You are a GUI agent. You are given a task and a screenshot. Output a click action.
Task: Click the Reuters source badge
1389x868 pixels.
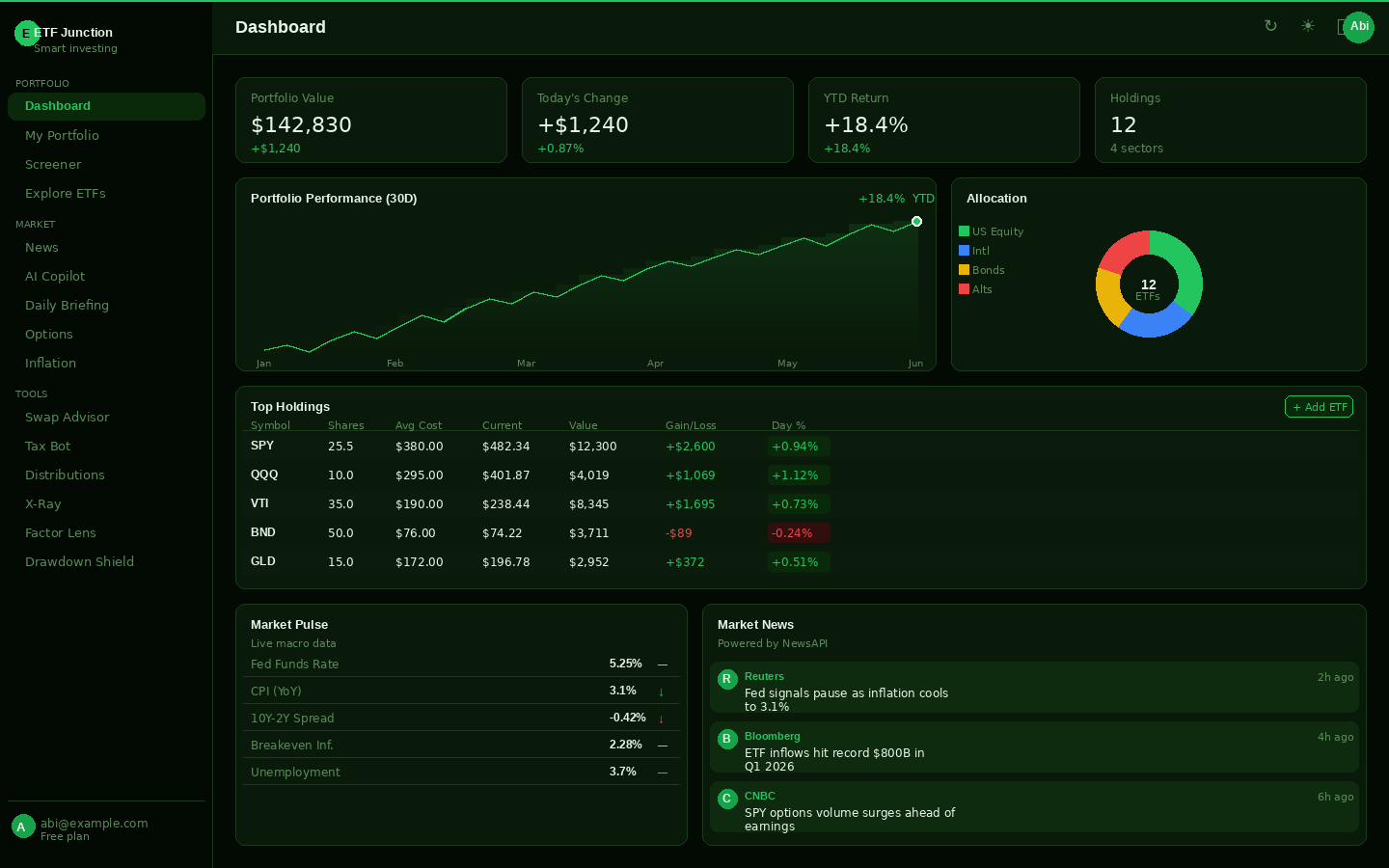coord(726,678)
